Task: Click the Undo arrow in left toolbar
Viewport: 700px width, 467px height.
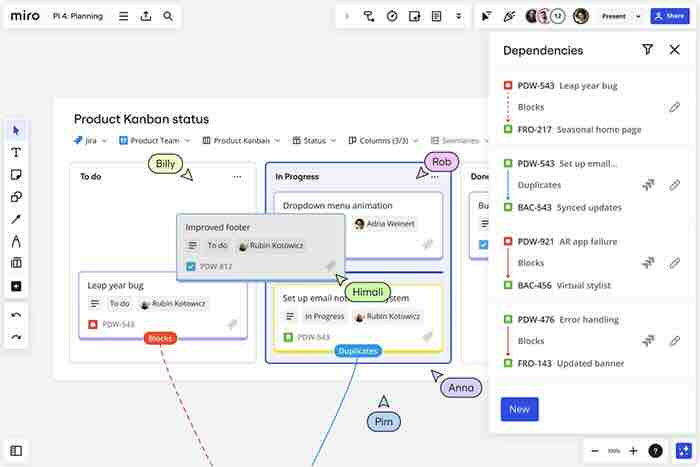Action: tap(16, 316)
